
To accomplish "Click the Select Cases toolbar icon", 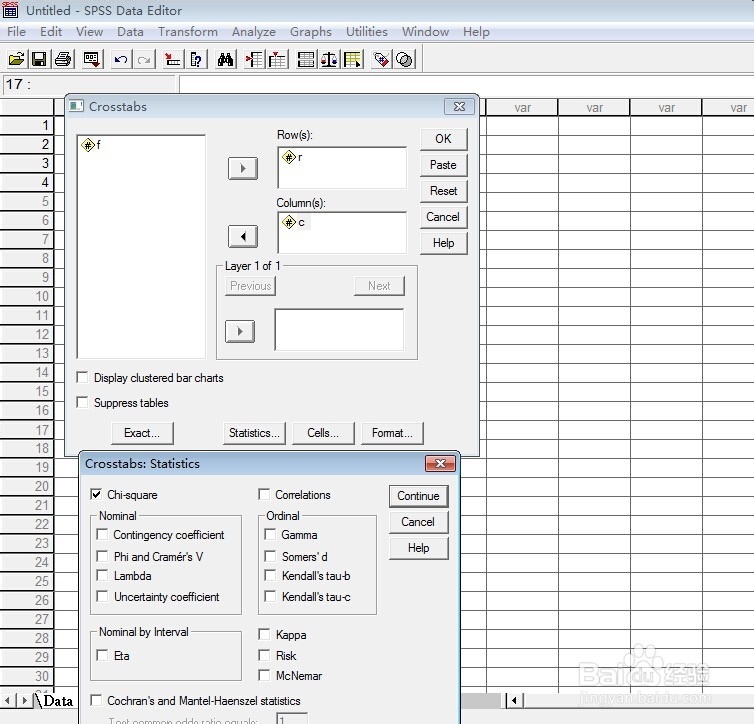I will 353,60.
